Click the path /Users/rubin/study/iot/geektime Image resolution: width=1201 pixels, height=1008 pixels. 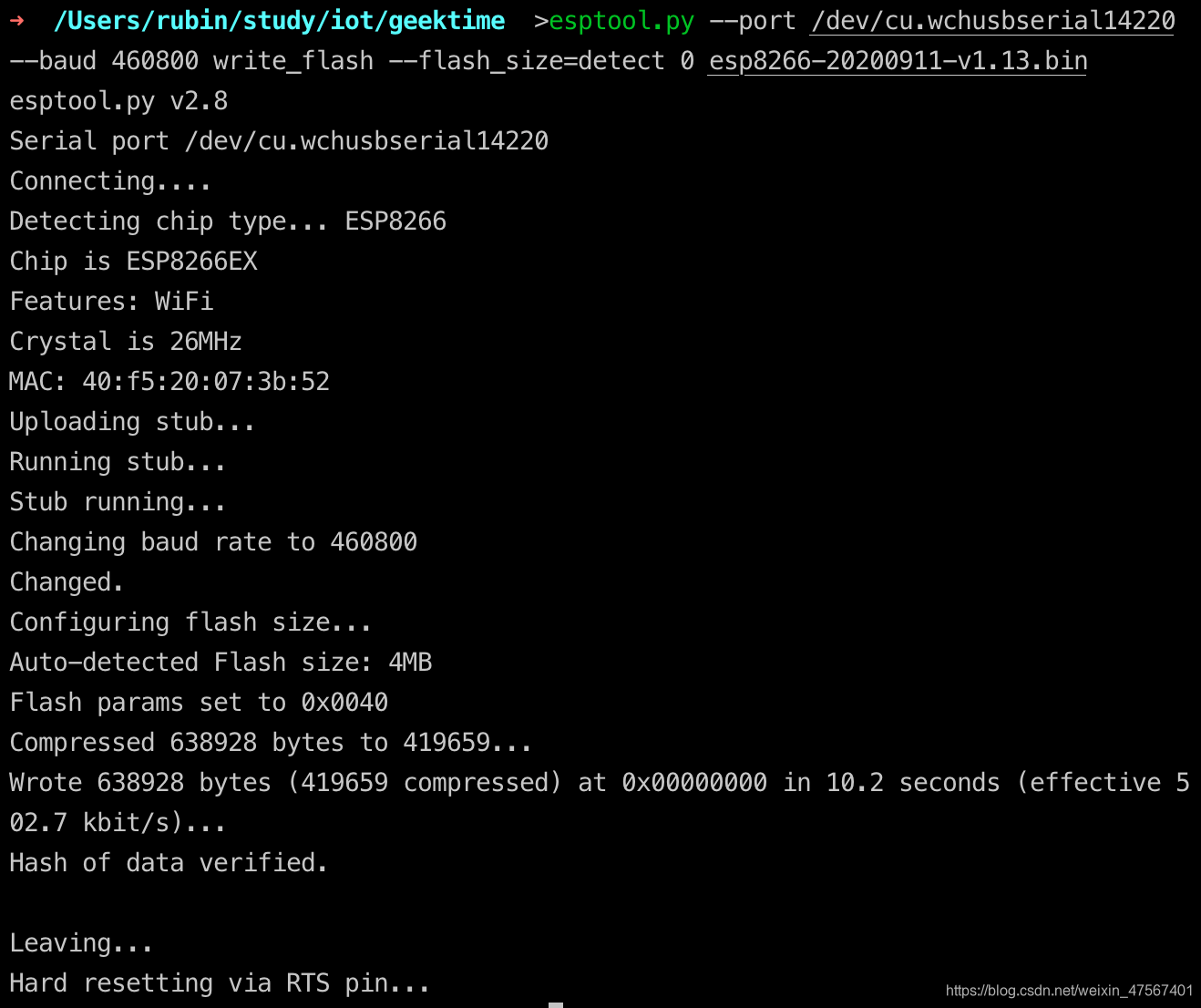click(x=279, y=21)
